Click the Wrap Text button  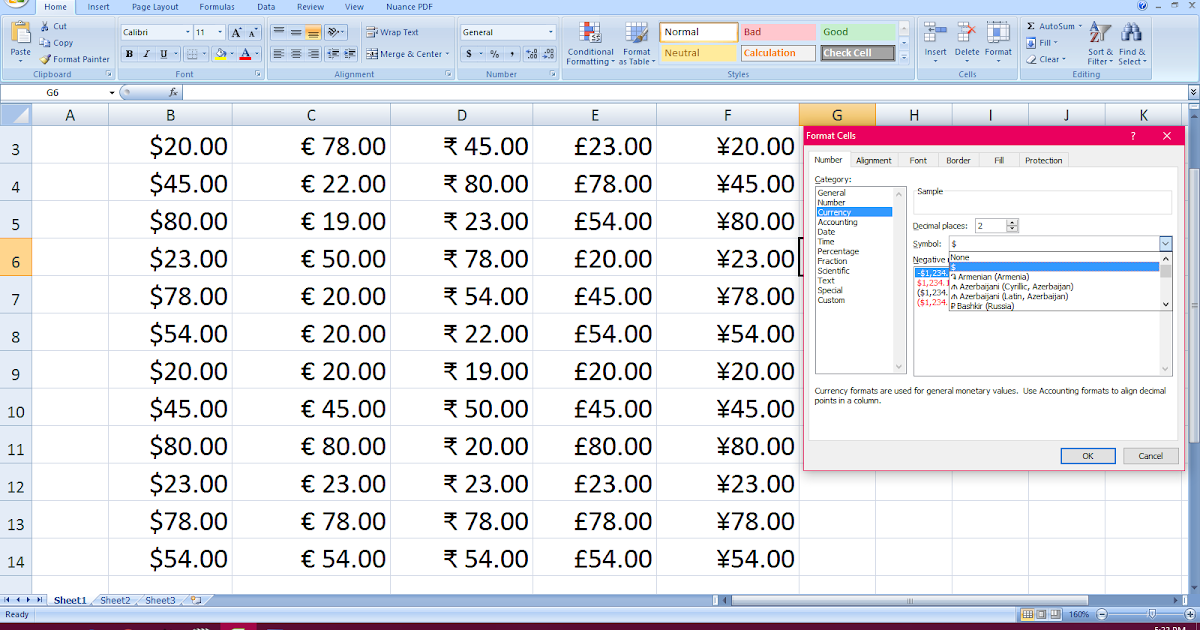pyautogui.click(x=392, y=32)
